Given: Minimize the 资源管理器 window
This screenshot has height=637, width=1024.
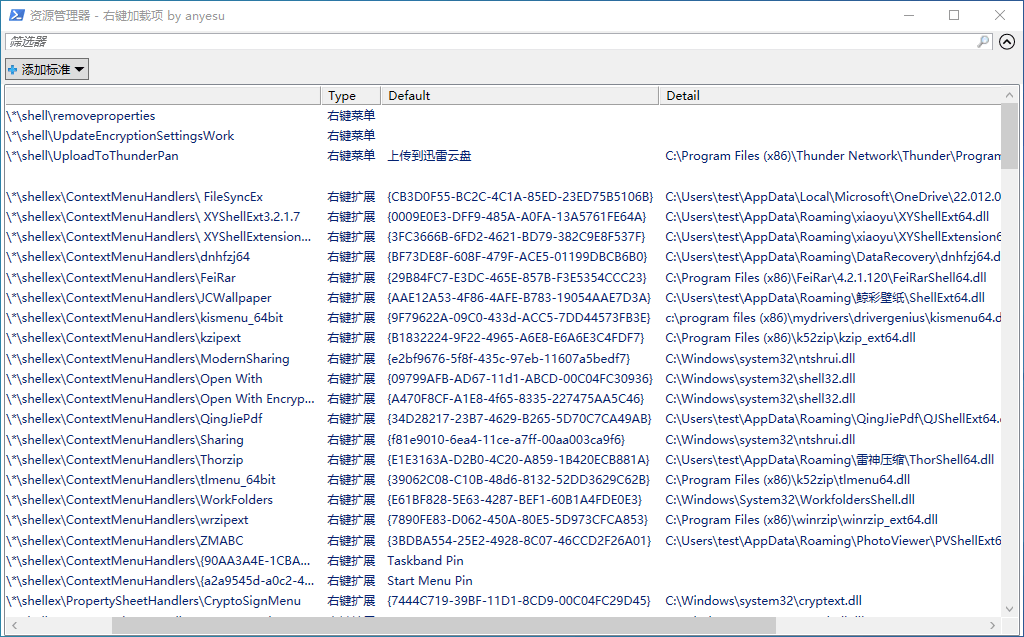Looking at the screenshot, I should pyautogui.click(x=908, y=15).
